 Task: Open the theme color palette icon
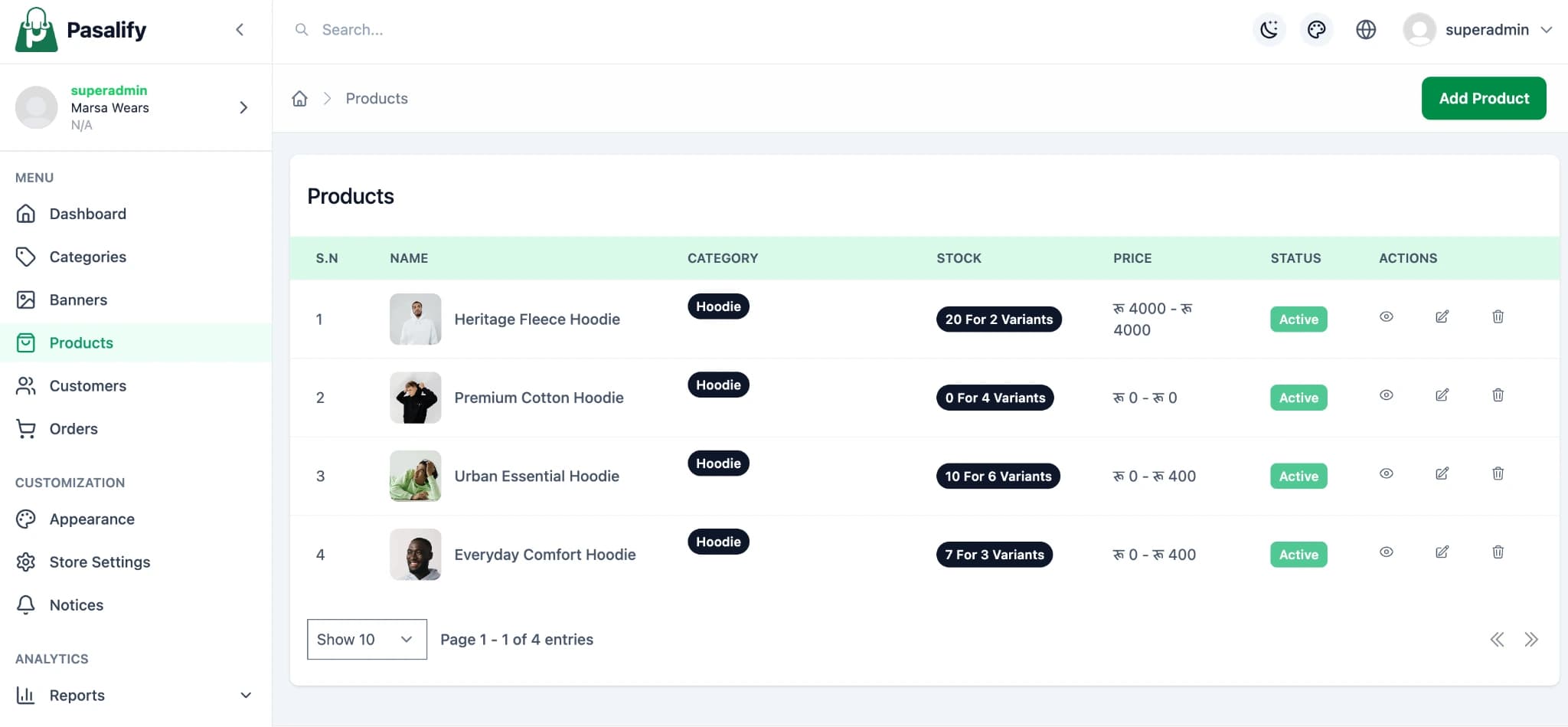coord(1317,30)
